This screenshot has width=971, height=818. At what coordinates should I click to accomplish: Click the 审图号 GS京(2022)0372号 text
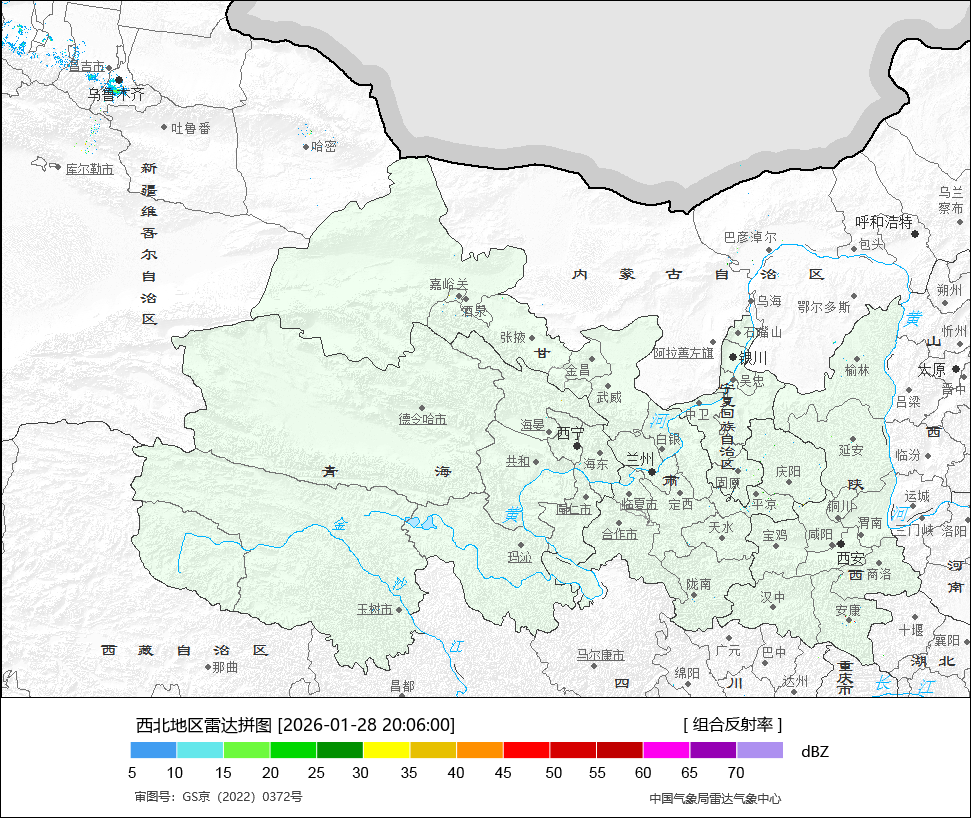(219, 797)
